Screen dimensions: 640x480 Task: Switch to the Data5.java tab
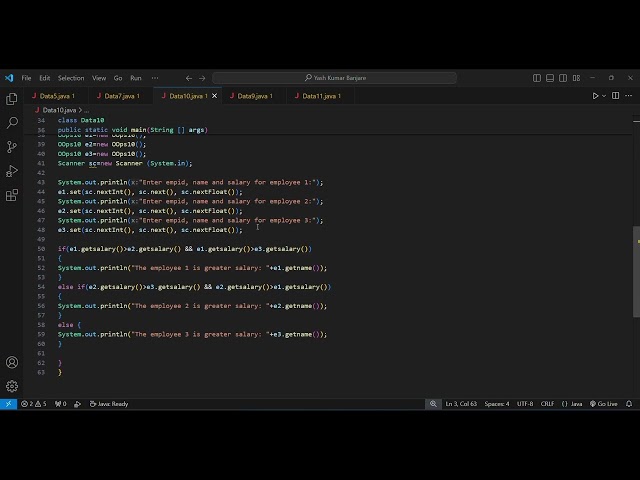(56, 96)
